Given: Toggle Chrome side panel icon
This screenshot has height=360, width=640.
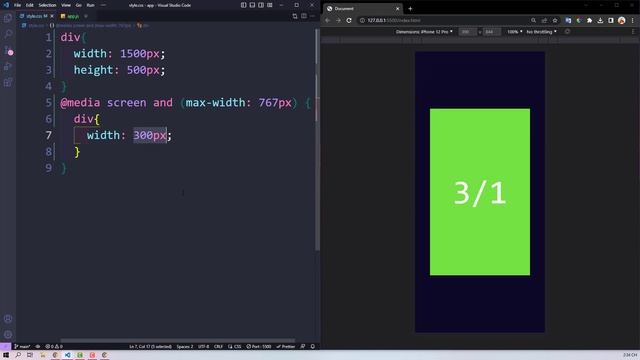Looking at the screenshot, I should (611, 20).
